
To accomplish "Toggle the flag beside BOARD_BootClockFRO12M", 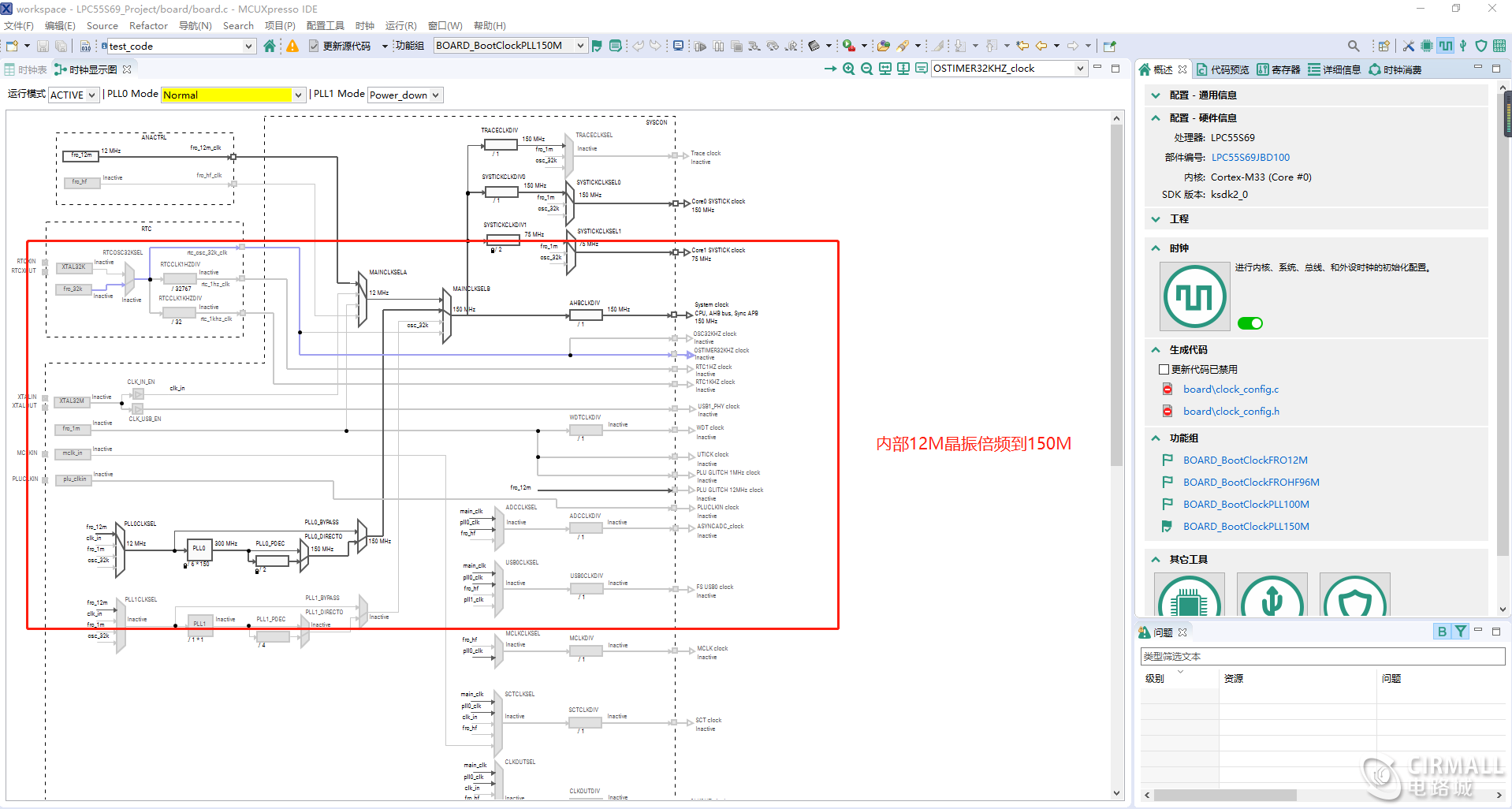I will [x=1168, y=460].
